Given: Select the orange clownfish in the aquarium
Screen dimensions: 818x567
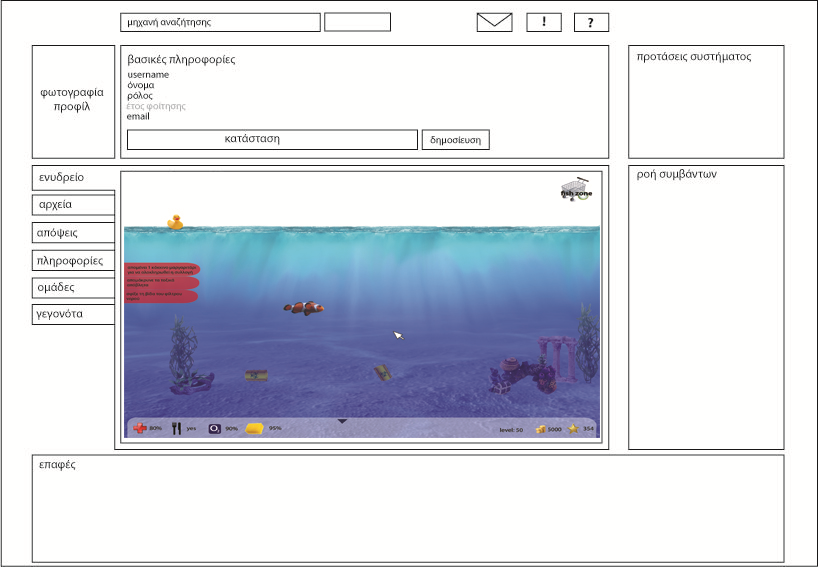Looking at the screenshot, I should 304,308.
